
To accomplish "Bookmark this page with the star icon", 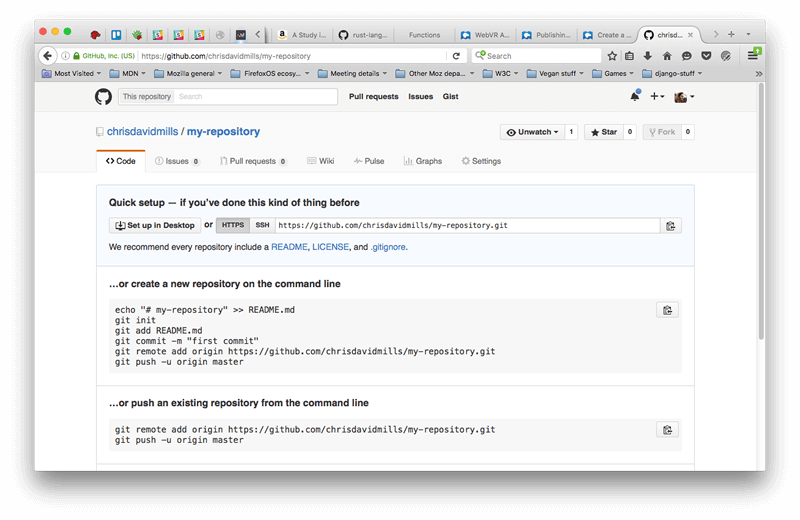I will coord(611,56).
